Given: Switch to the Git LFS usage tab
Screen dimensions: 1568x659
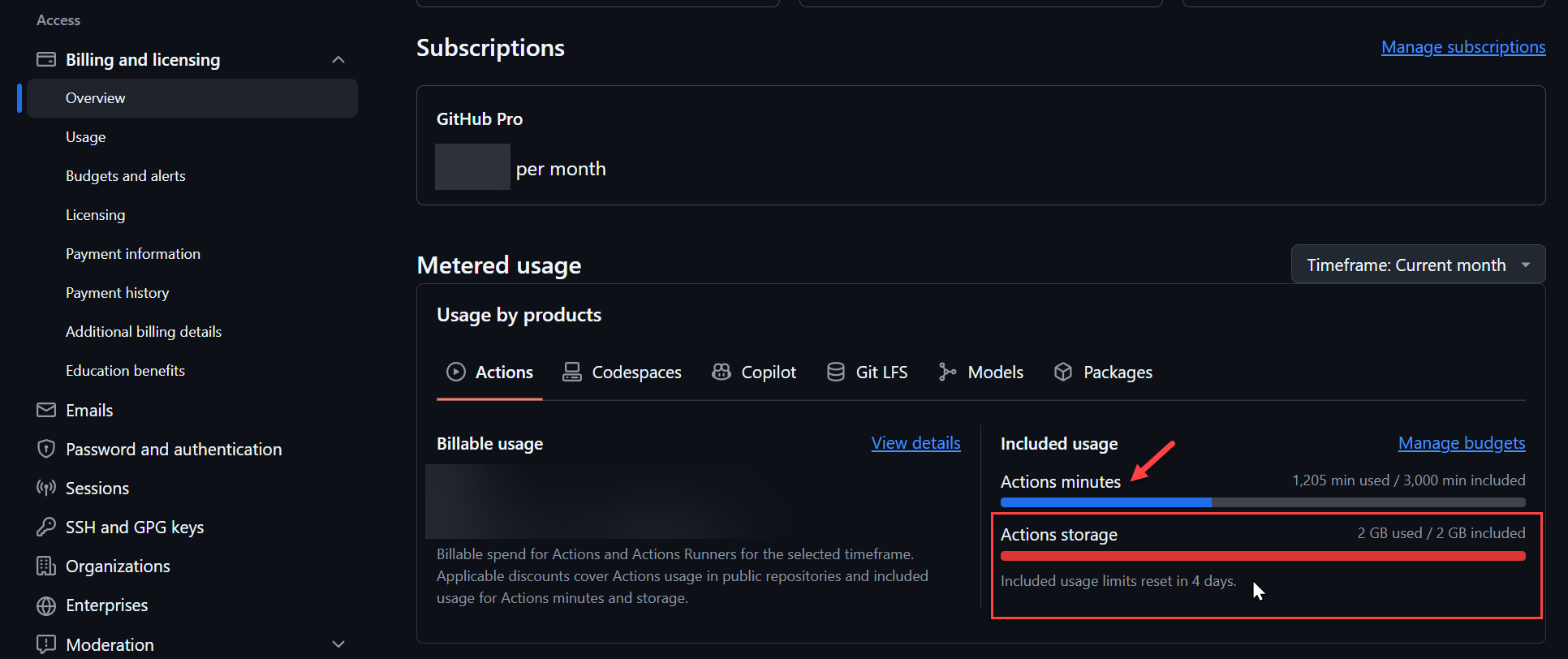Looking at the screenshot, I should point(867,373).
